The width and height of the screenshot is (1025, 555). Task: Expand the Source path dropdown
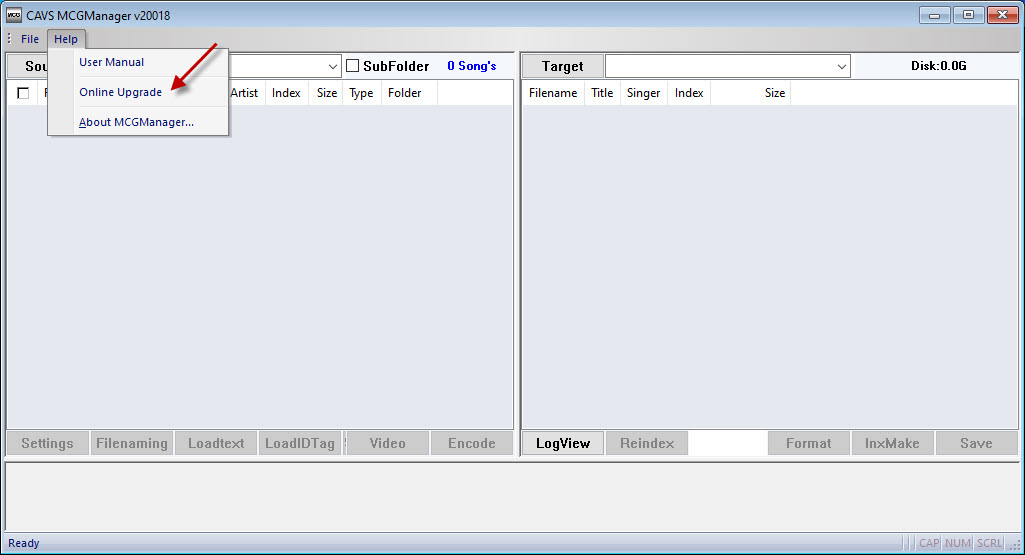(333, 66)
